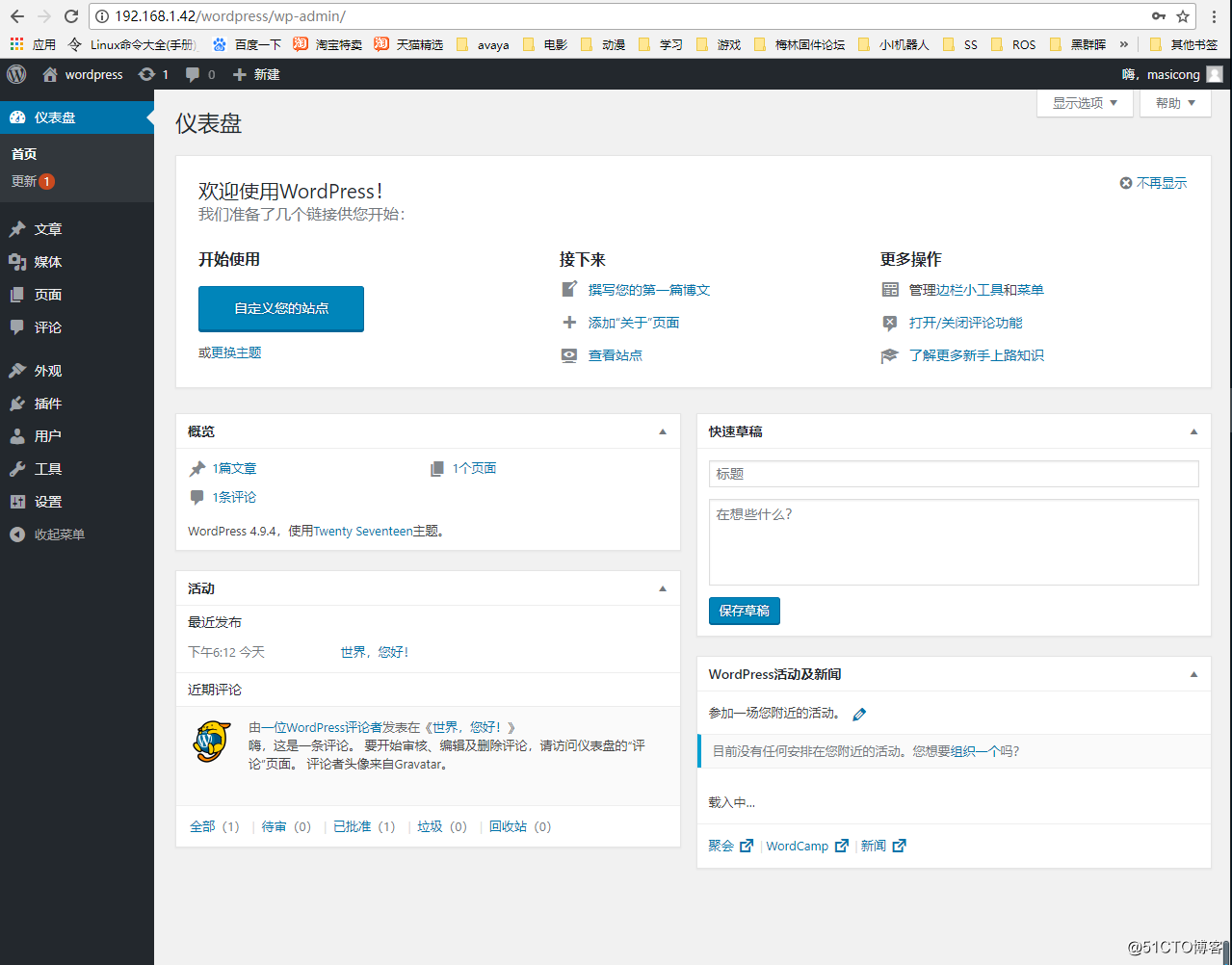Click browser back arrow
The image size is (1232, 965).
[x=17, y=16]
